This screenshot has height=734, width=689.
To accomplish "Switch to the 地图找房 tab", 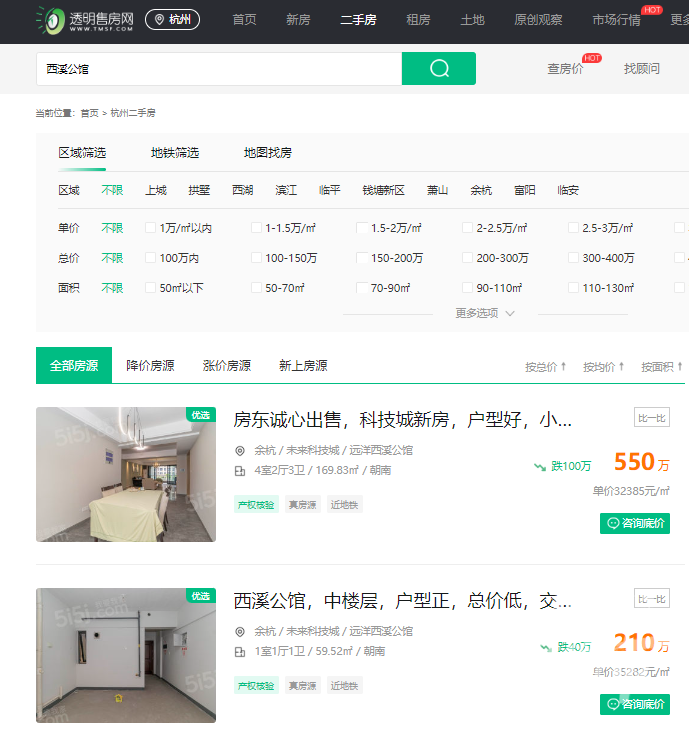I will (268, 153).
